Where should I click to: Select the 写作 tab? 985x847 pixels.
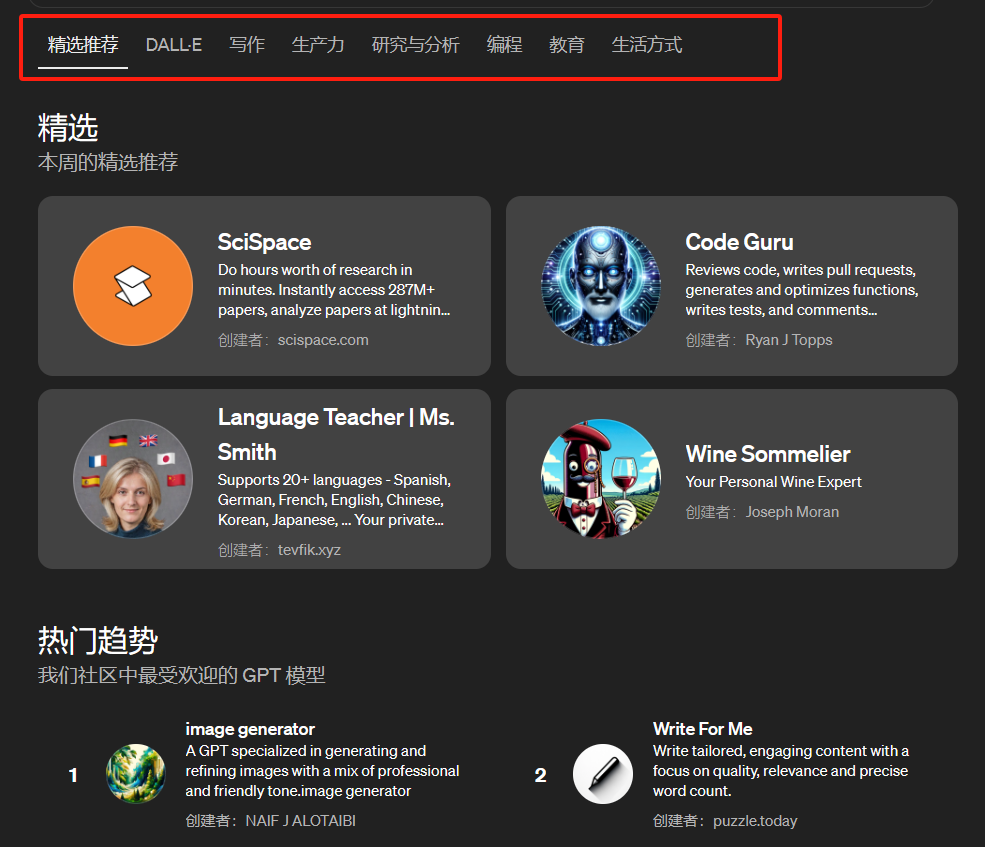tap(247, 45)
